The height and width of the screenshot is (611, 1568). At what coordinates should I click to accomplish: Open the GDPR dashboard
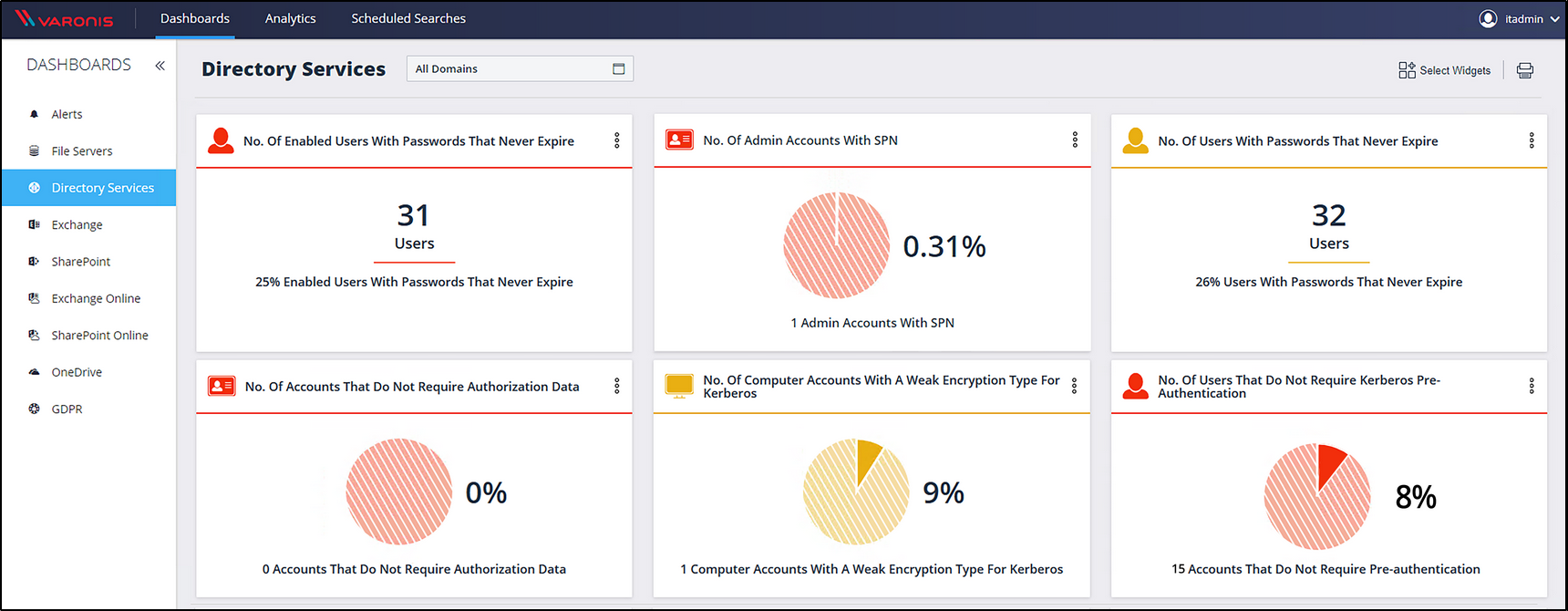pos(67,409)
